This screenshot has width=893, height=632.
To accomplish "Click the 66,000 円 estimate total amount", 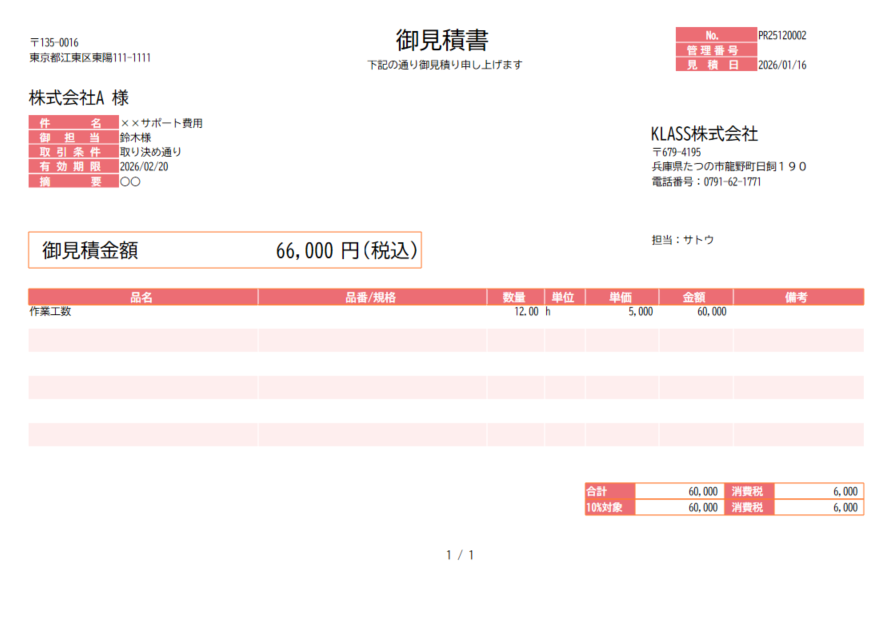I will [x=345, y=251].
